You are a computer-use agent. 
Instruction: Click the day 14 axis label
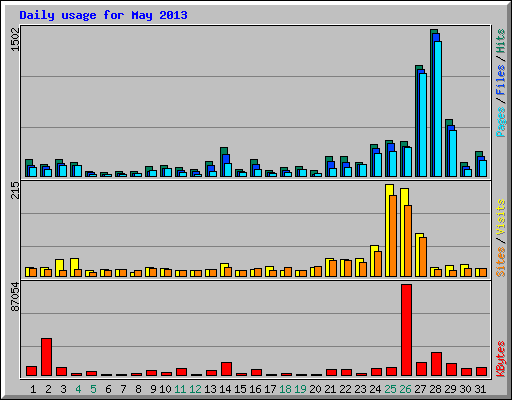225,389
